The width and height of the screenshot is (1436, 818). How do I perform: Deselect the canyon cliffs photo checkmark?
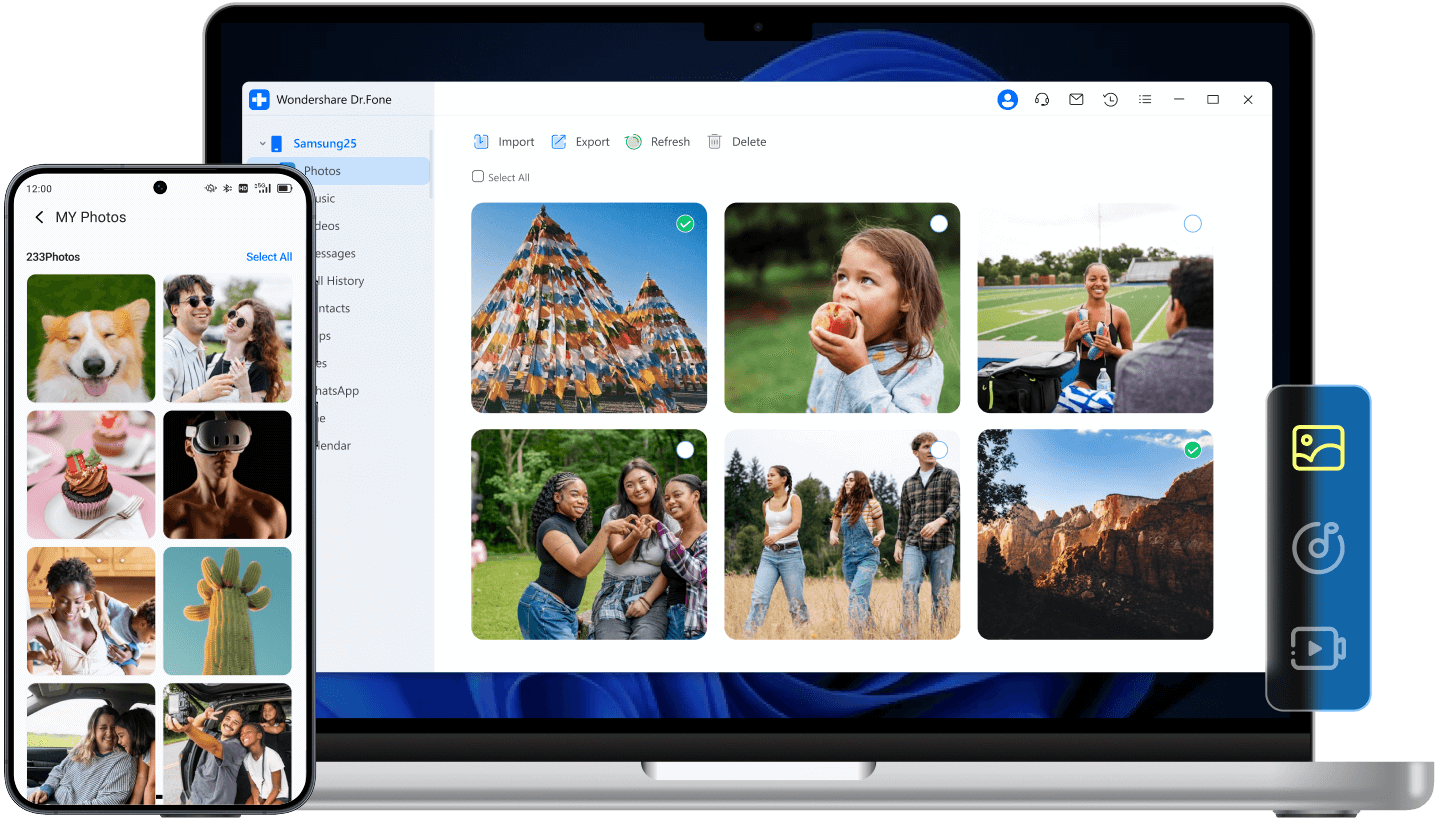tap(1192, 451)
